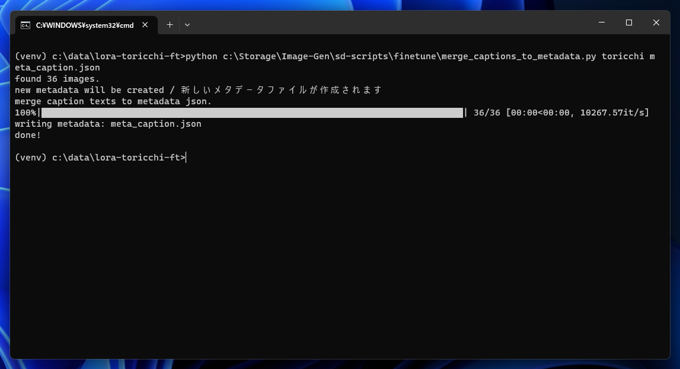Click the 'done!' output line
Screen dimensions: 680x369
coord(28,135)
